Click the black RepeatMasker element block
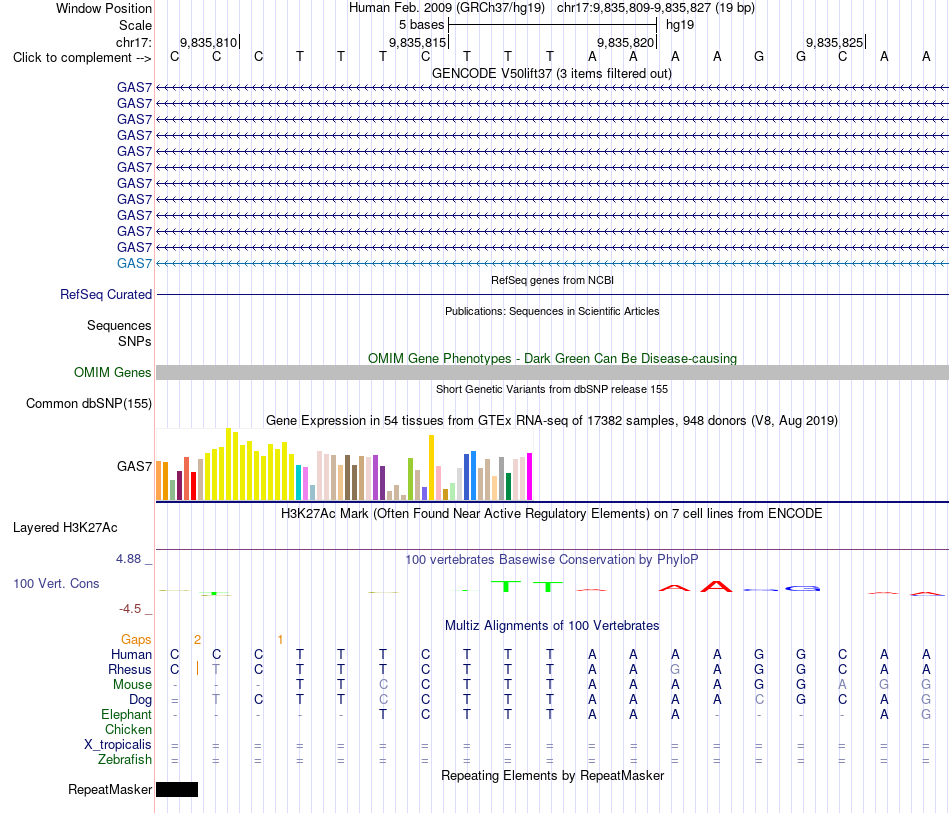The height and width of the screenshot is (813, 950). pyautogui.click(x=177, y=789)
